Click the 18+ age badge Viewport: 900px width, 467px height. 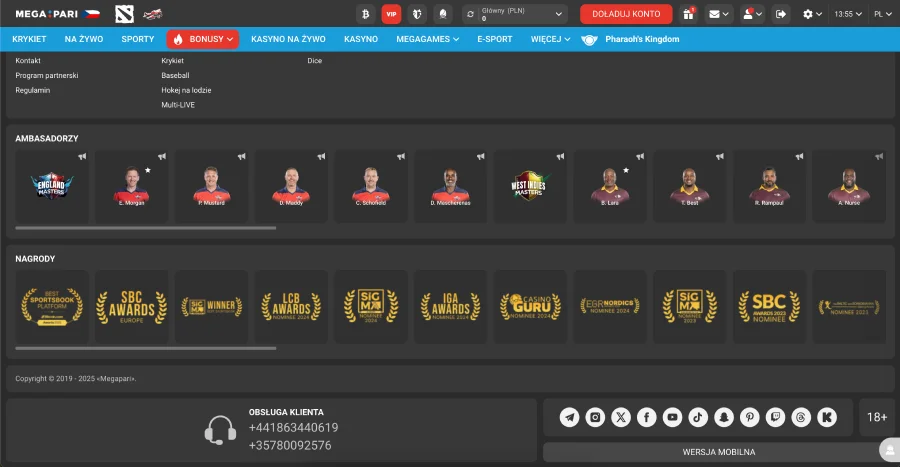coord(876,417)
